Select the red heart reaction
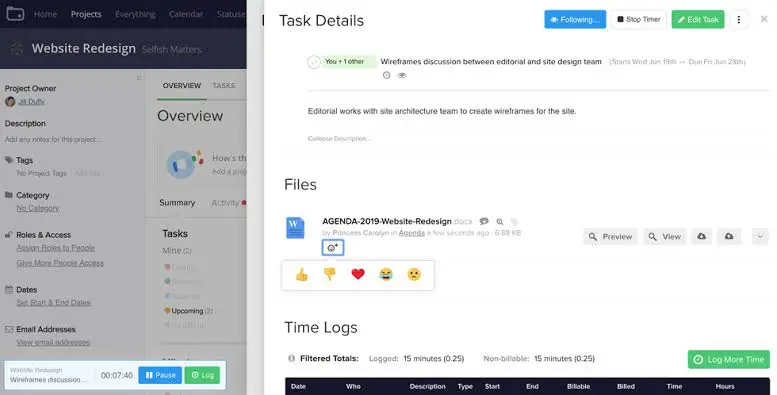This screenshot has height=395, width=777. tap(358, 274)
